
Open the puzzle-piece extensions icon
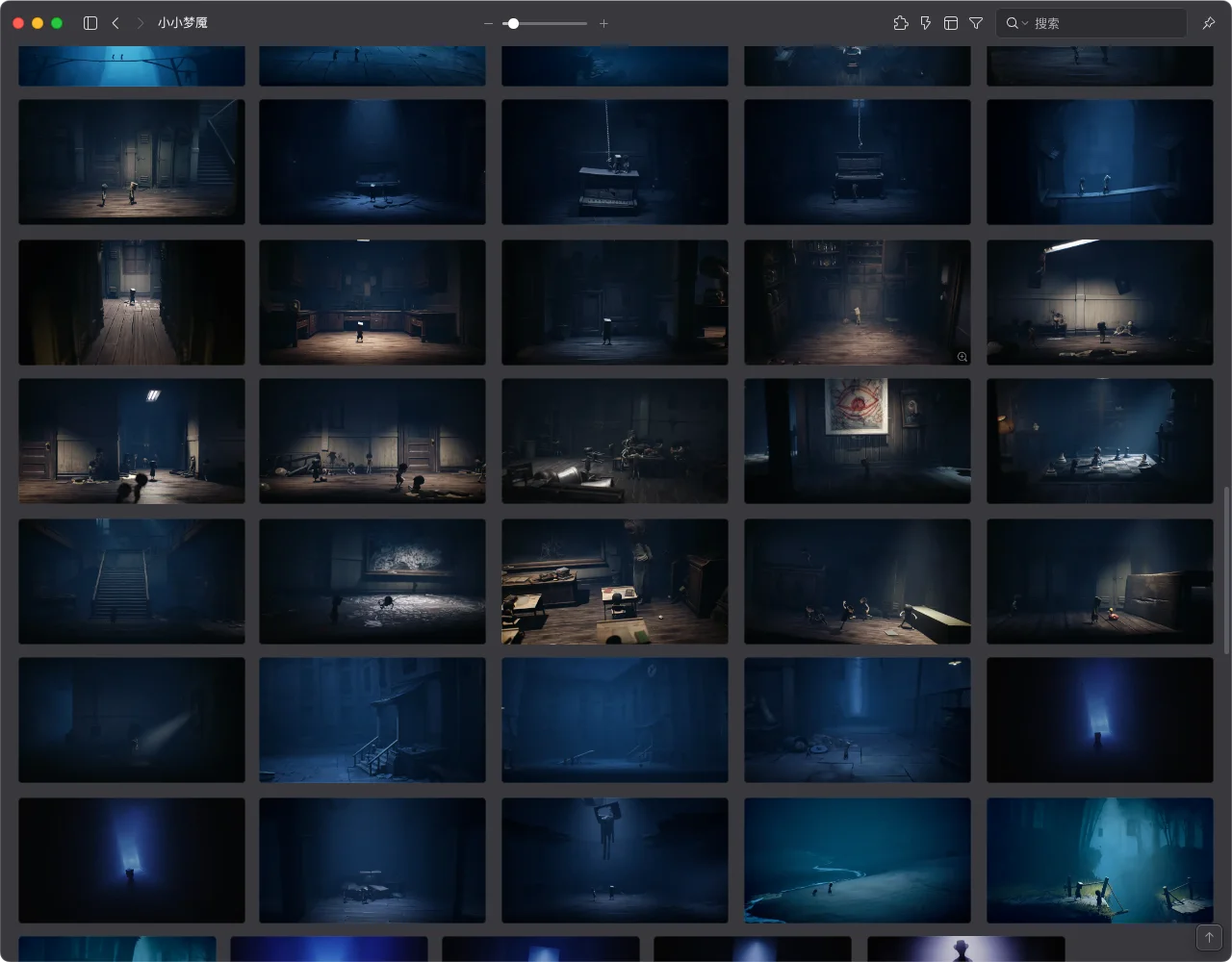(901, 23)
